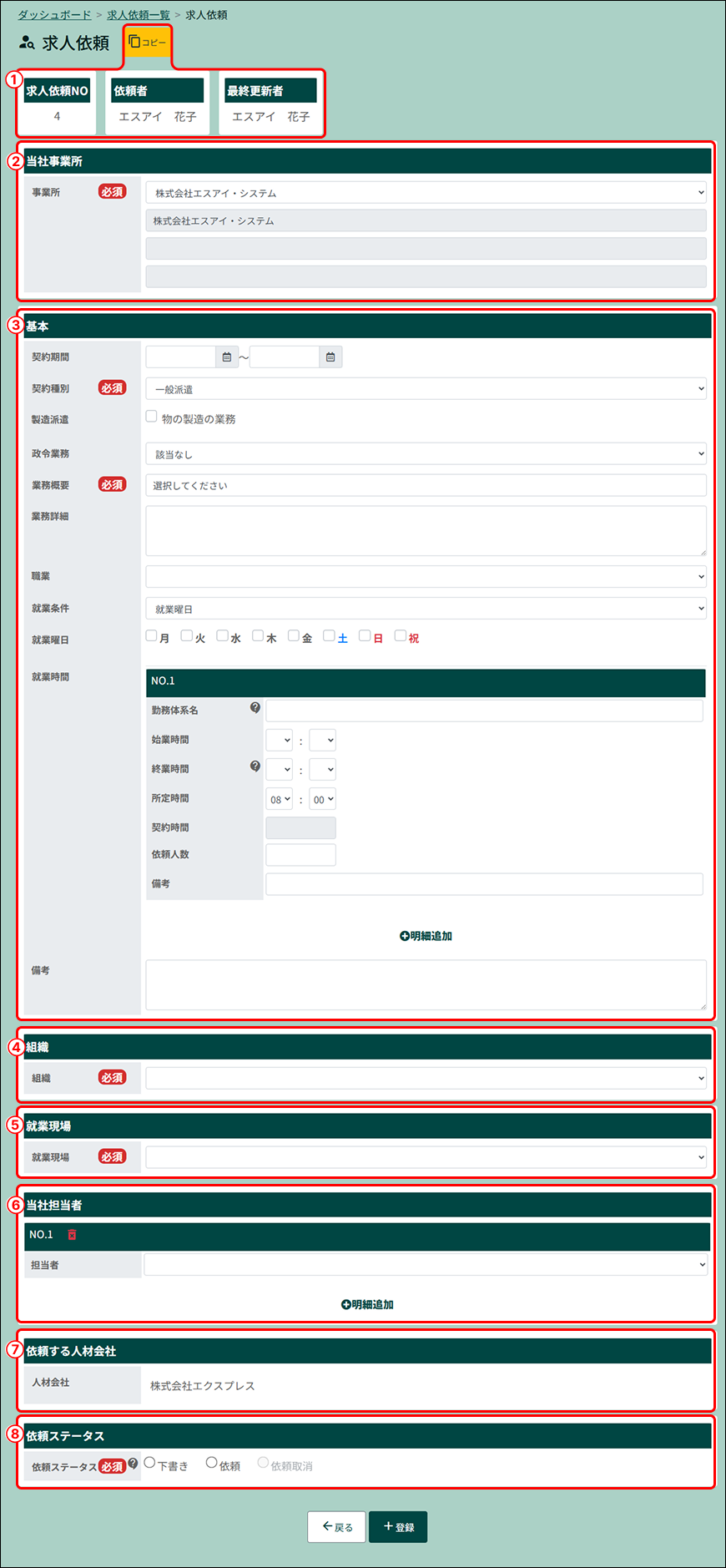Click help icon beside 勤務体系名
This screenshot has width=726, height=1568.
click(255, 708)
